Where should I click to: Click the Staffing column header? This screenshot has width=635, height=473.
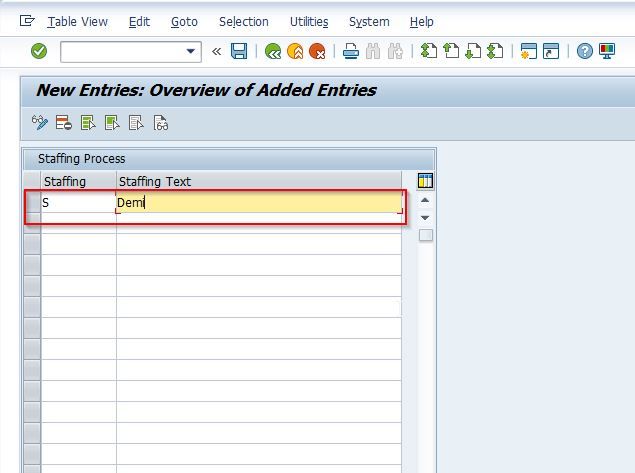point(79,181)
